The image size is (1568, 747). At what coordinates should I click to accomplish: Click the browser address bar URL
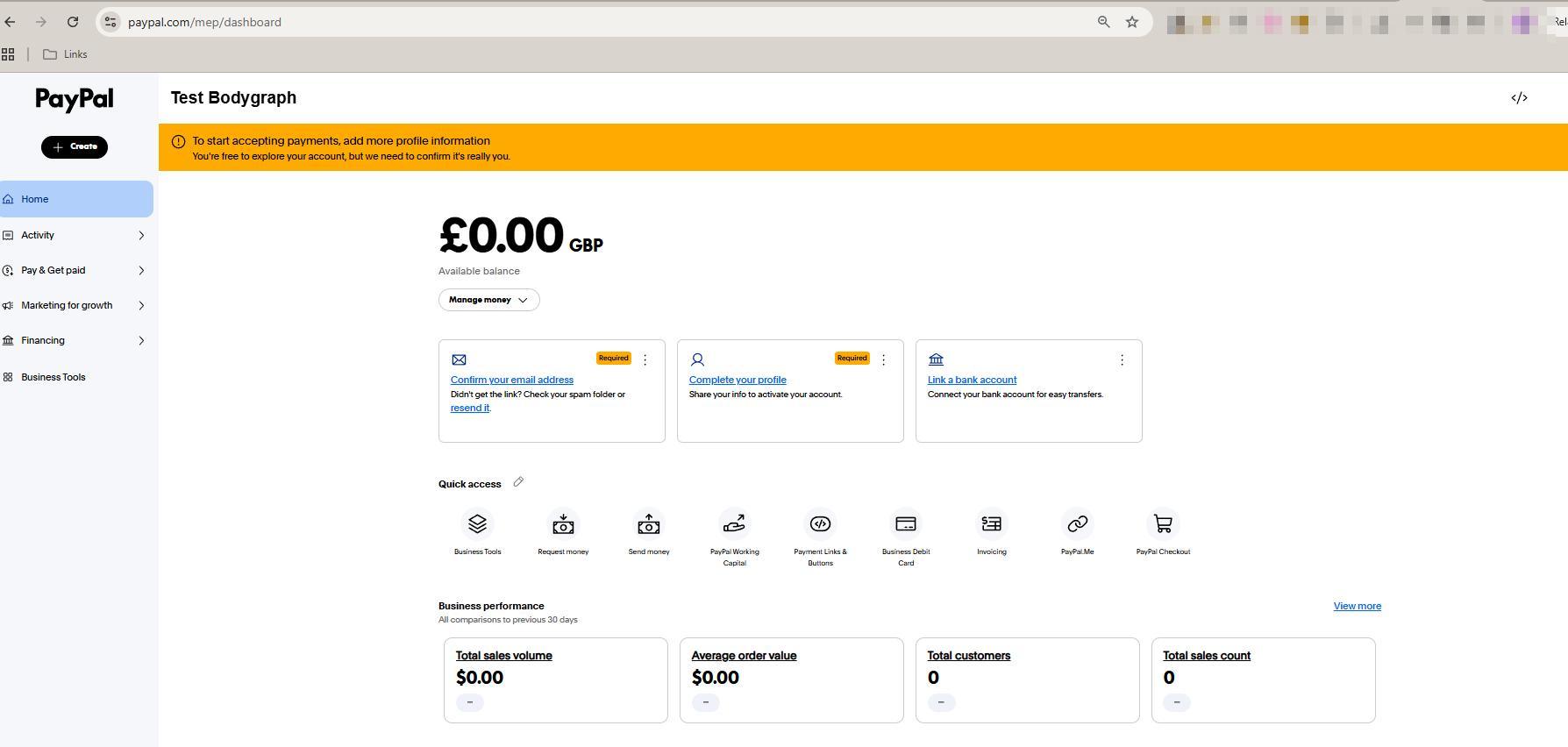(x=204, y=22)
